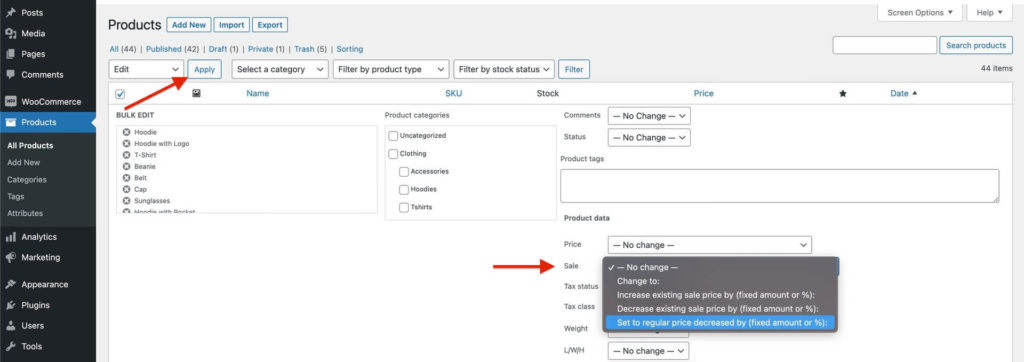Sort products by Name column

(257, 93)
